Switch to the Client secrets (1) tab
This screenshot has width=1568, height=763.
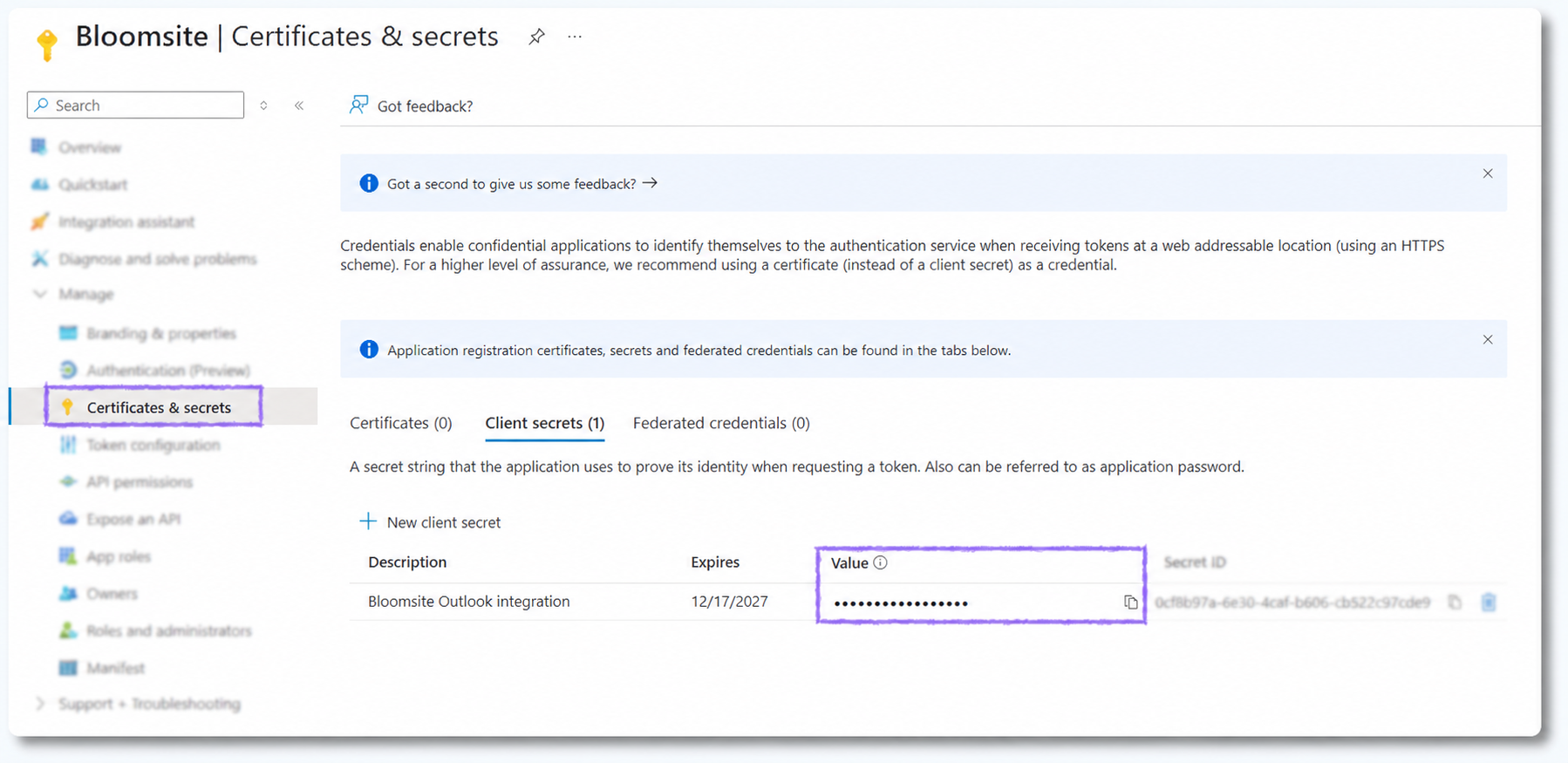click(x=545, y=423)
